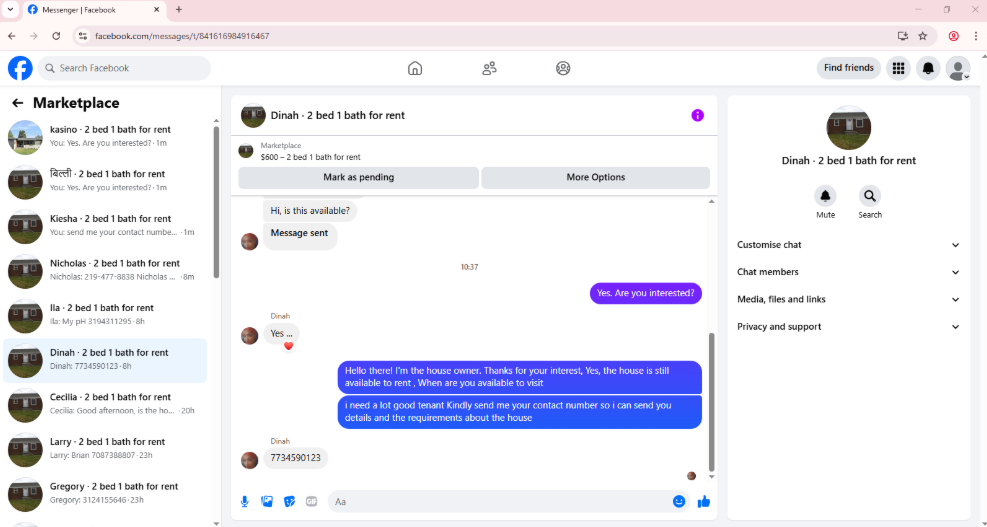Click Dinah's avatar beside the Yes message

250,336
